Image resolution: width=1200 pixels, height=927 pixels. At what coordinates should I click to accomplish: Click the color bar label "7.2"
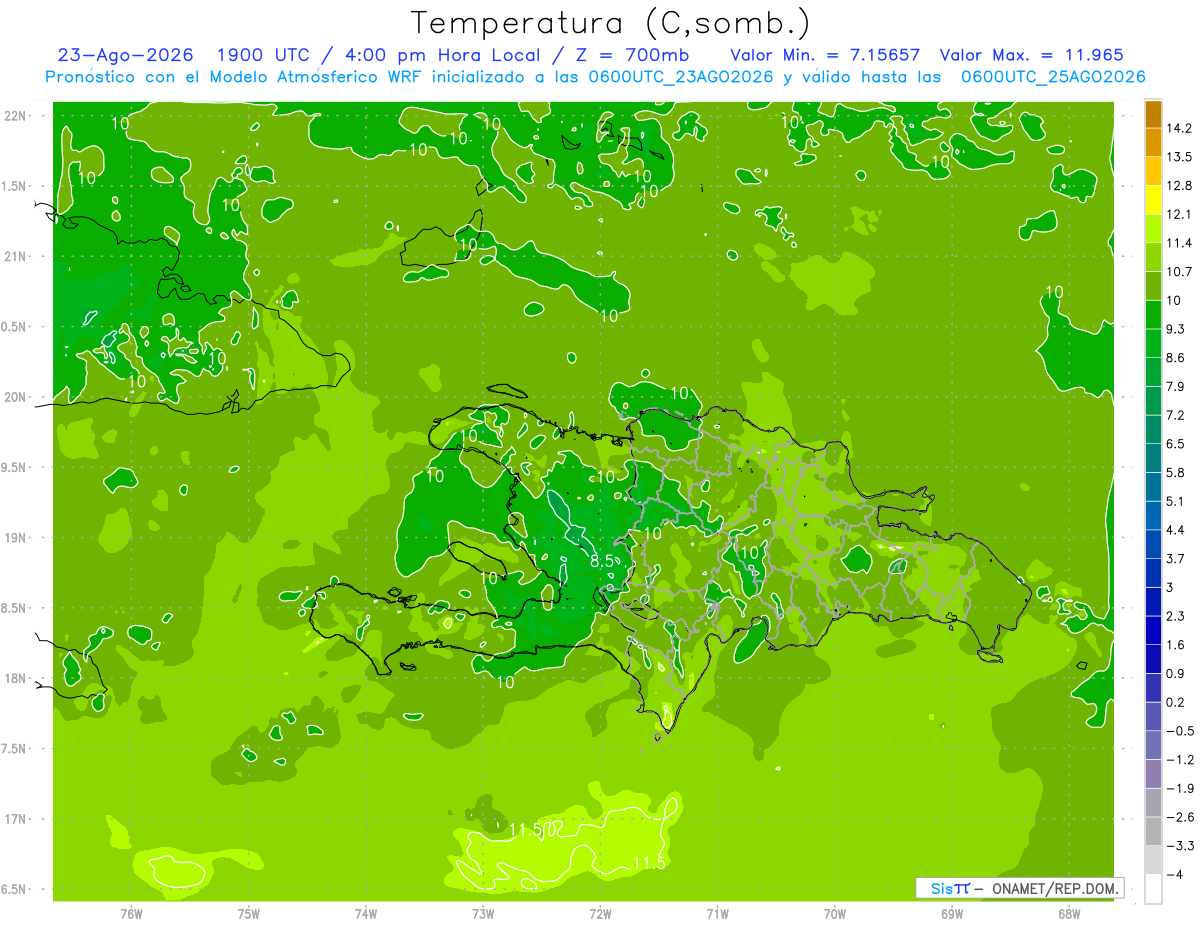1177,415
